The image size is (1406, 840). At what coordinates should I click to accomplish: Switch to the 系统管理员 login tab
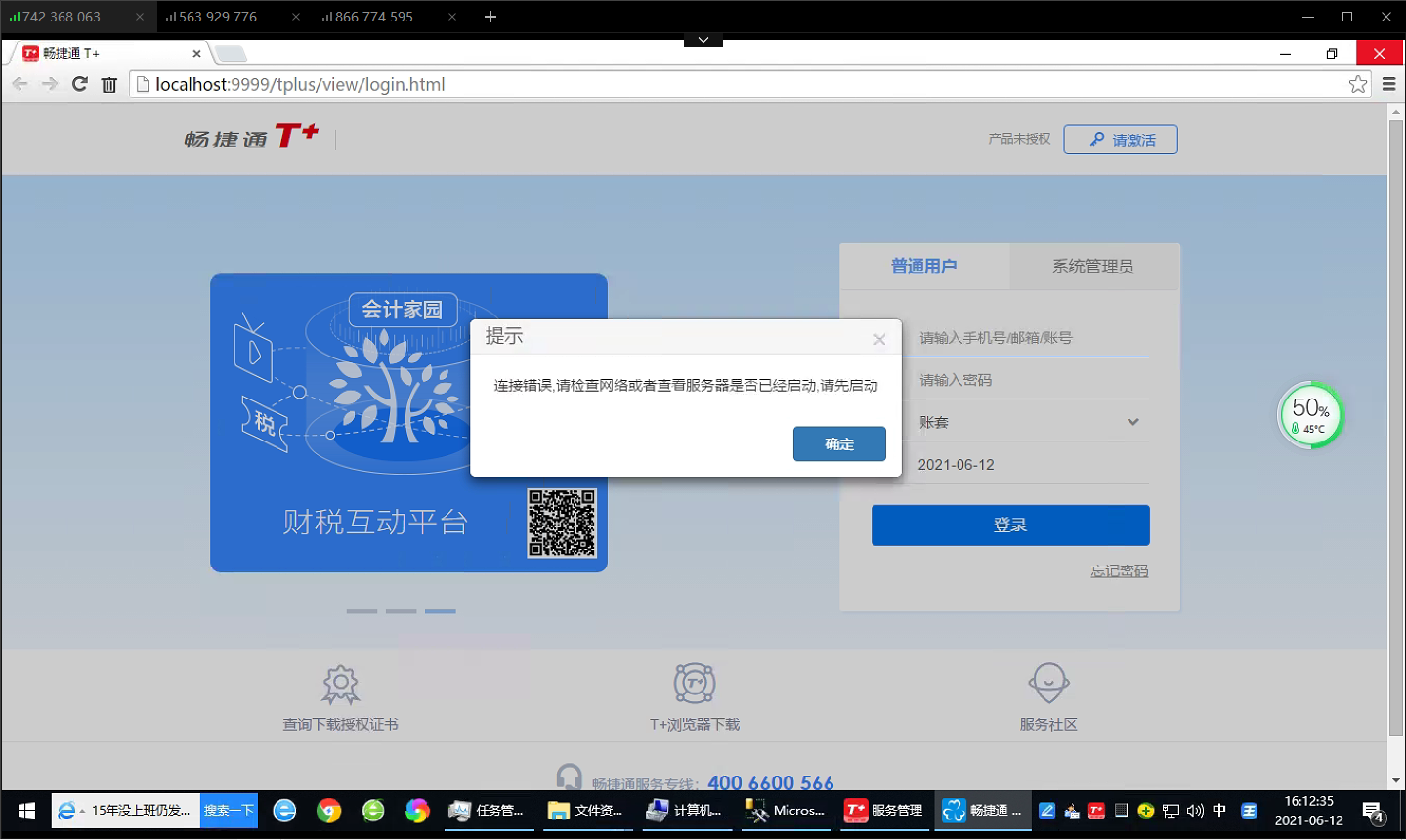1094,267
